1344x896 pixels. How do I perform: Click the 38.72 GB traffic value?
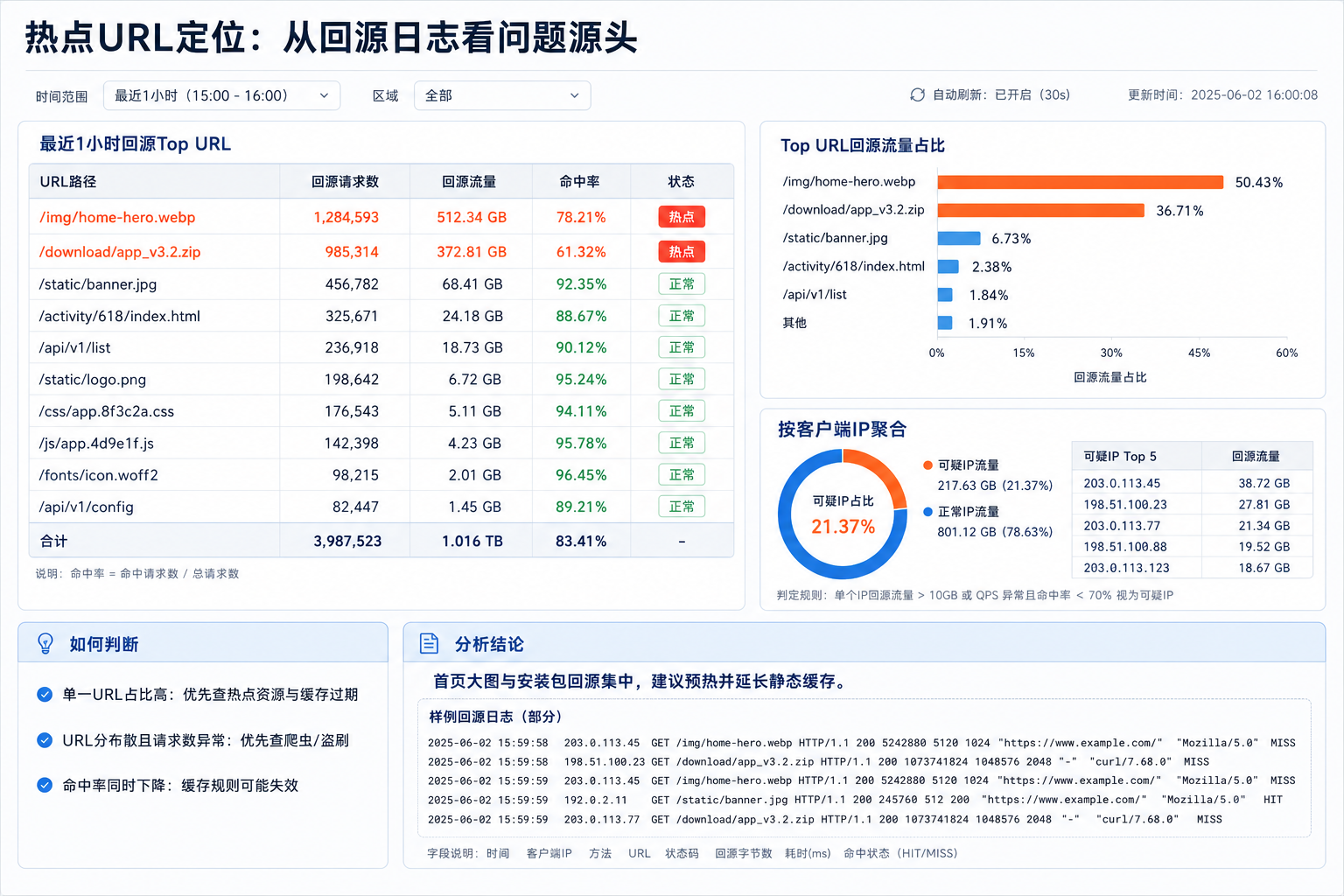click(1263, 483)
